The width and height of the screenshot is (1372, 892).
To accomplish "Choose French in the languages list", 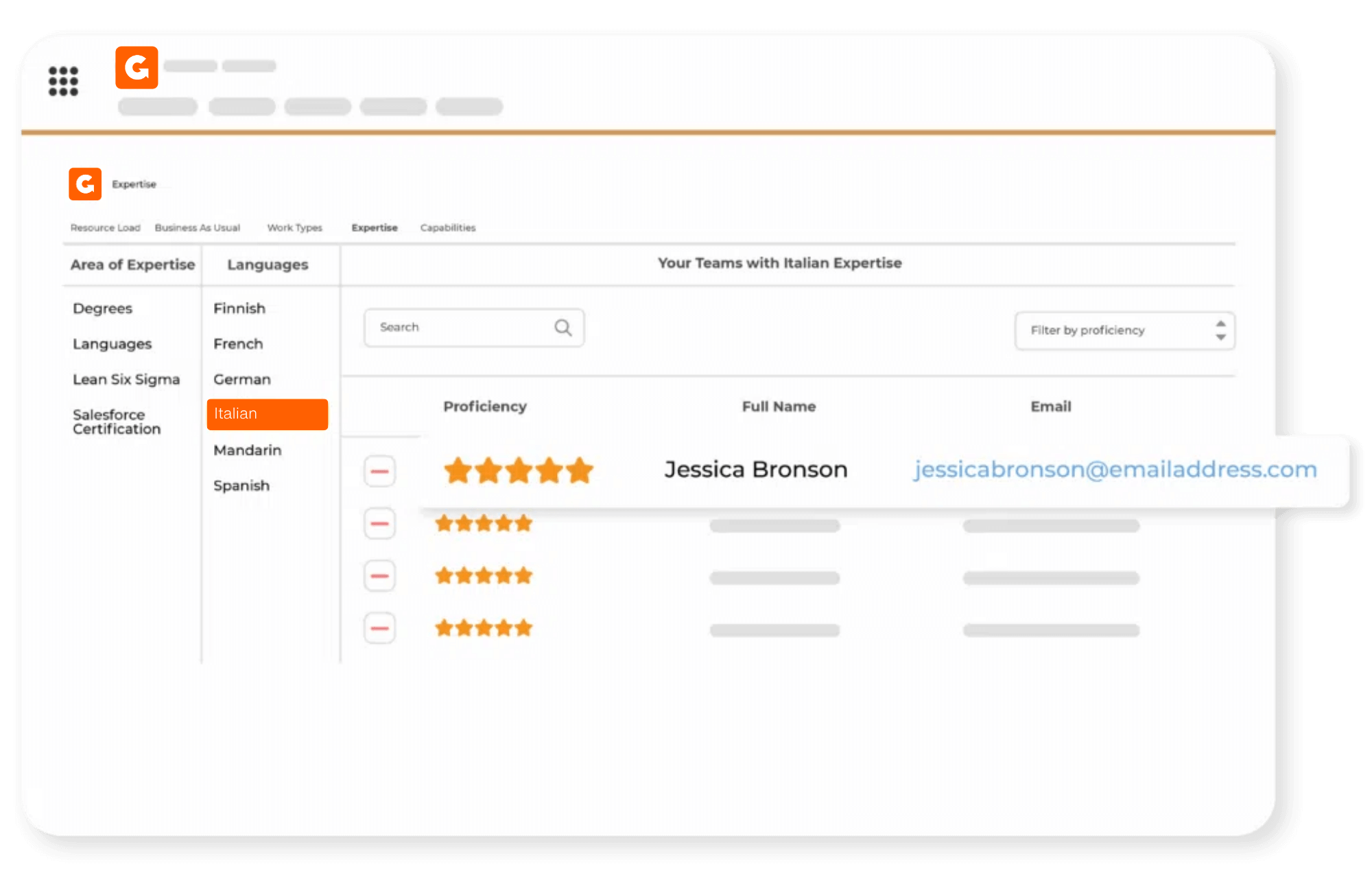I will (x=238, y=344).
